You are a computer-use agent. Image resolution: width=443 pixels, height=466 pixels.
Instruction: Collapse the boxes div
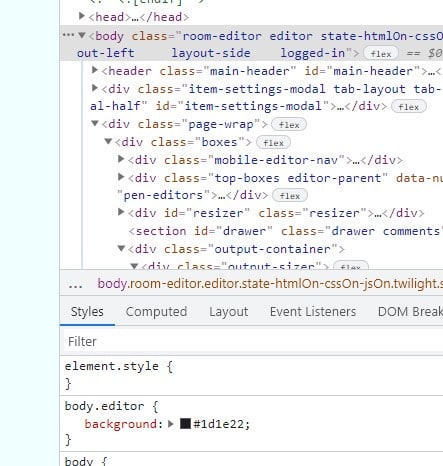coord(108,141)
